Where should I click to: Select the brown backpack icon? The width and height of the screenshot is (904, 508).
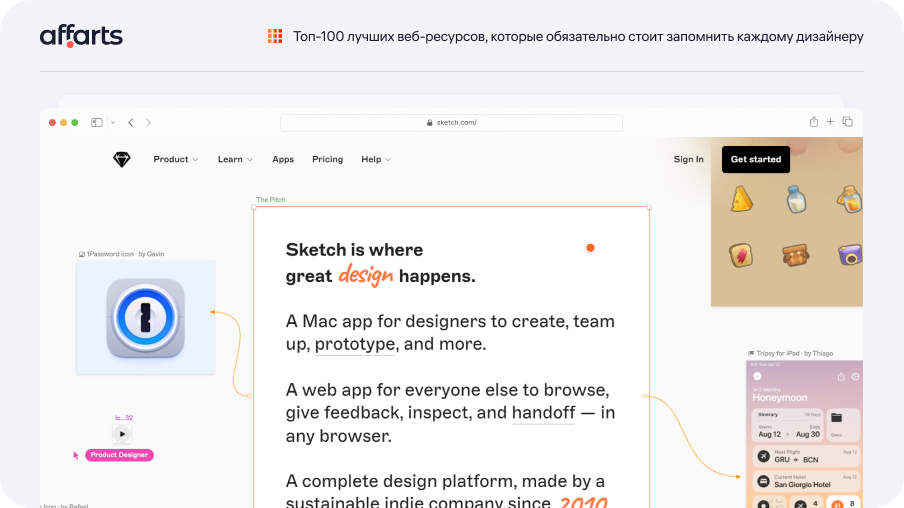pyautogui.click(x=796, y=255)
